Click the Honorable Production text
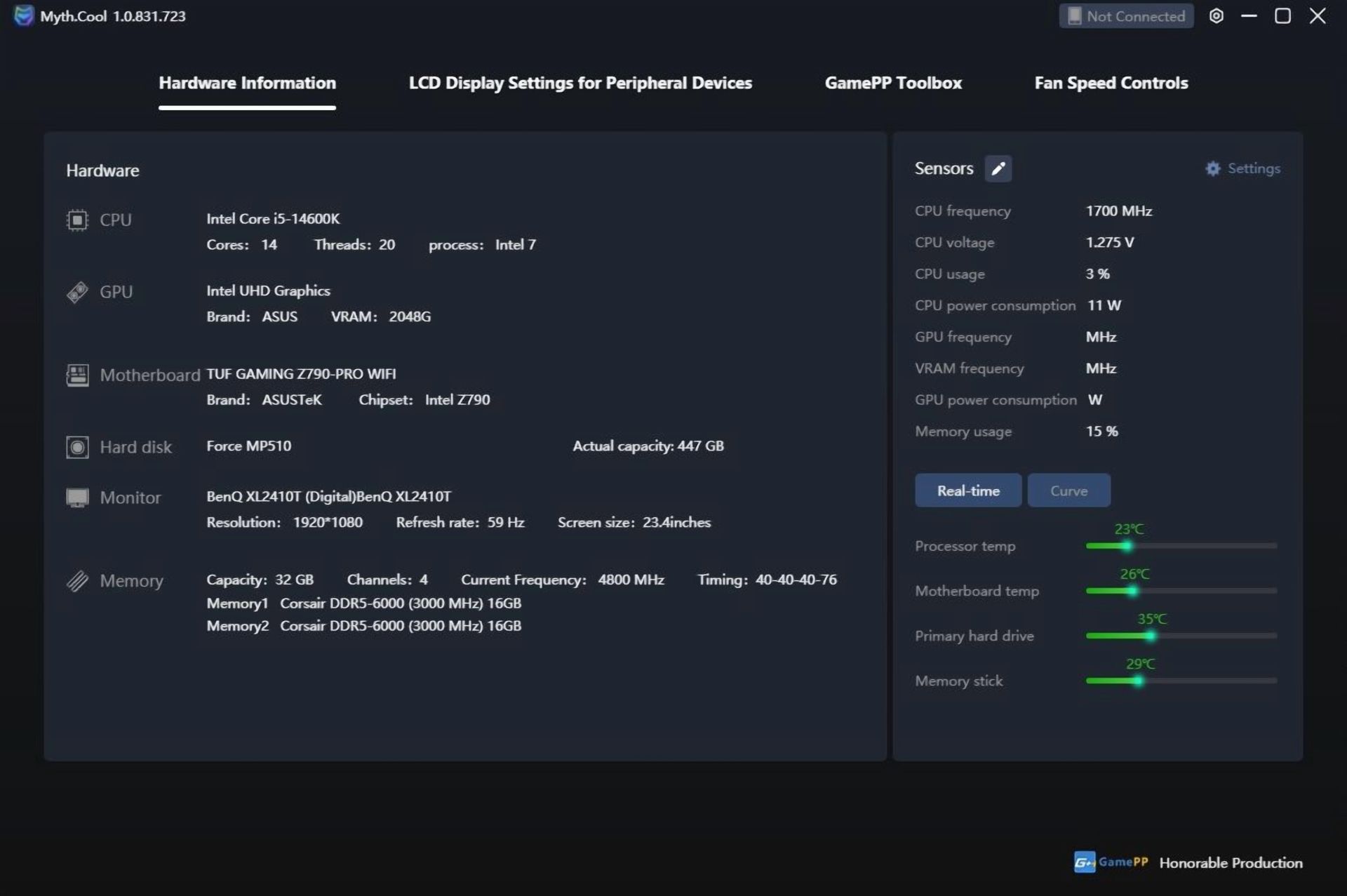This screenshot has height=896, width=1347. (1231, 863)
